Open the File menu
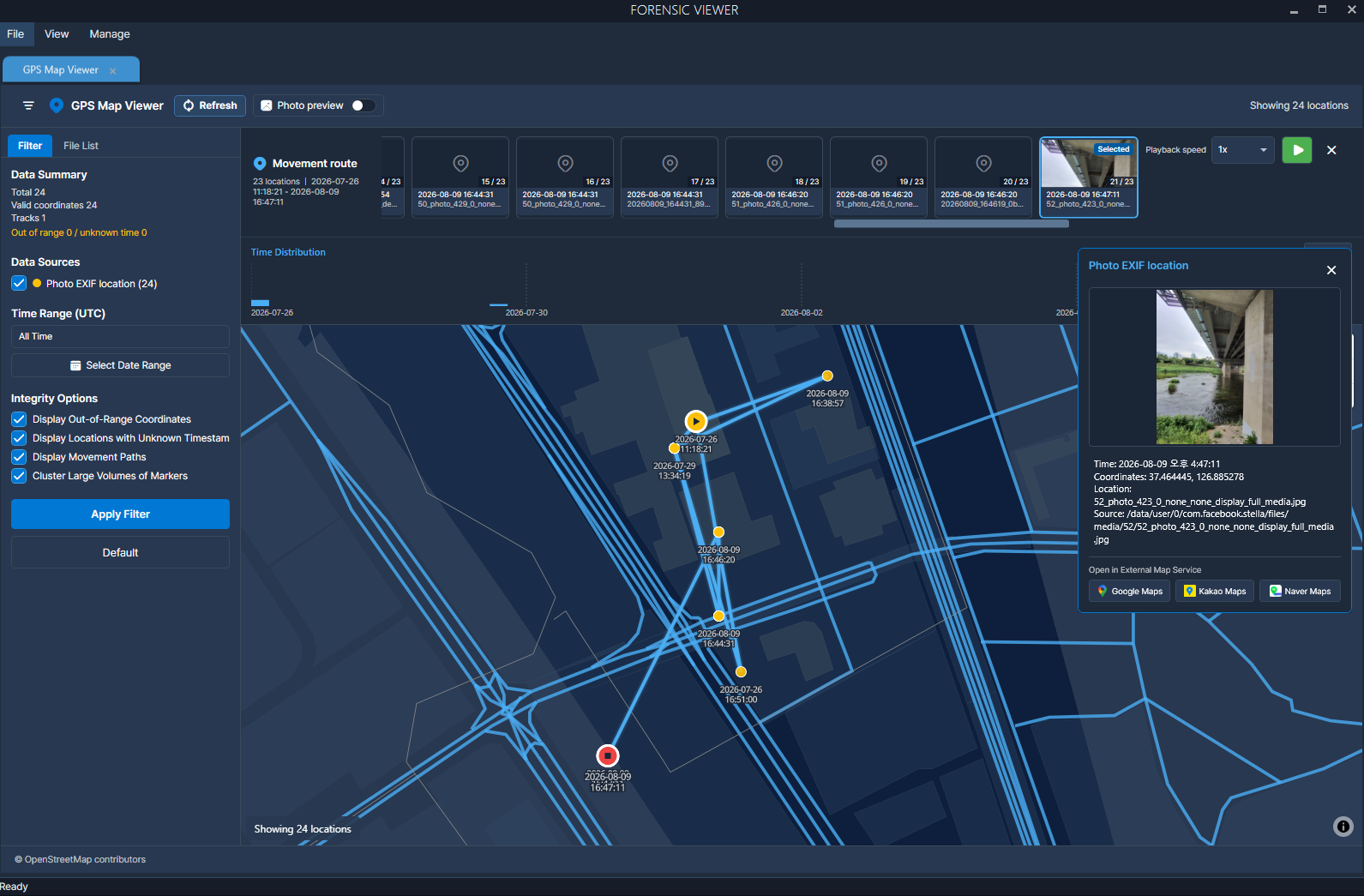The width and height of the screenshot is (1364, 896). click(15, 34)
